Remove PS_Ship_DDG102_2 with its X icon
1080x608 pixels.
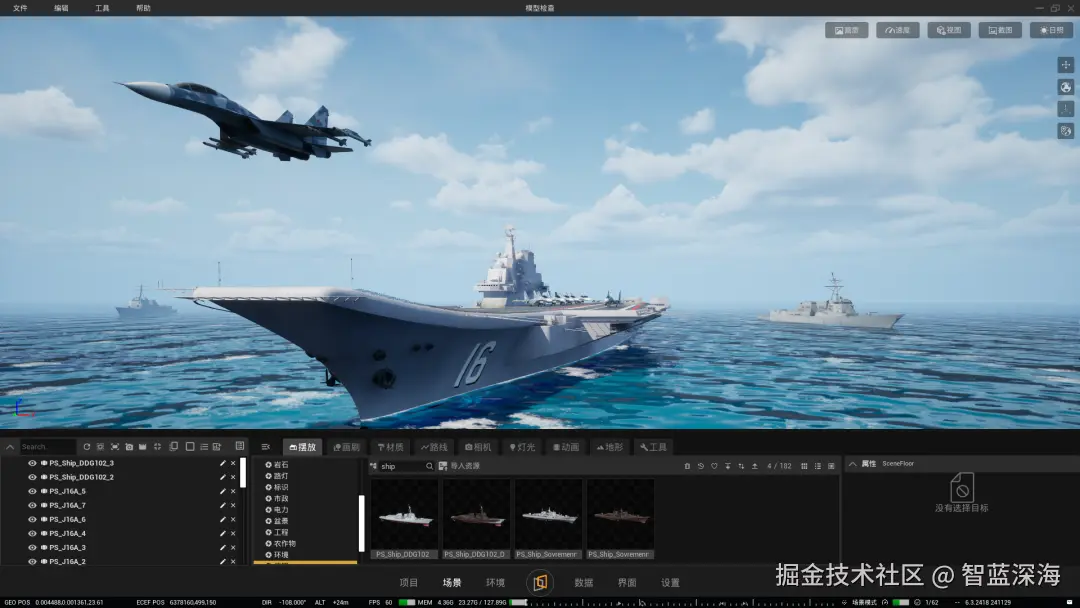point(233,477)
